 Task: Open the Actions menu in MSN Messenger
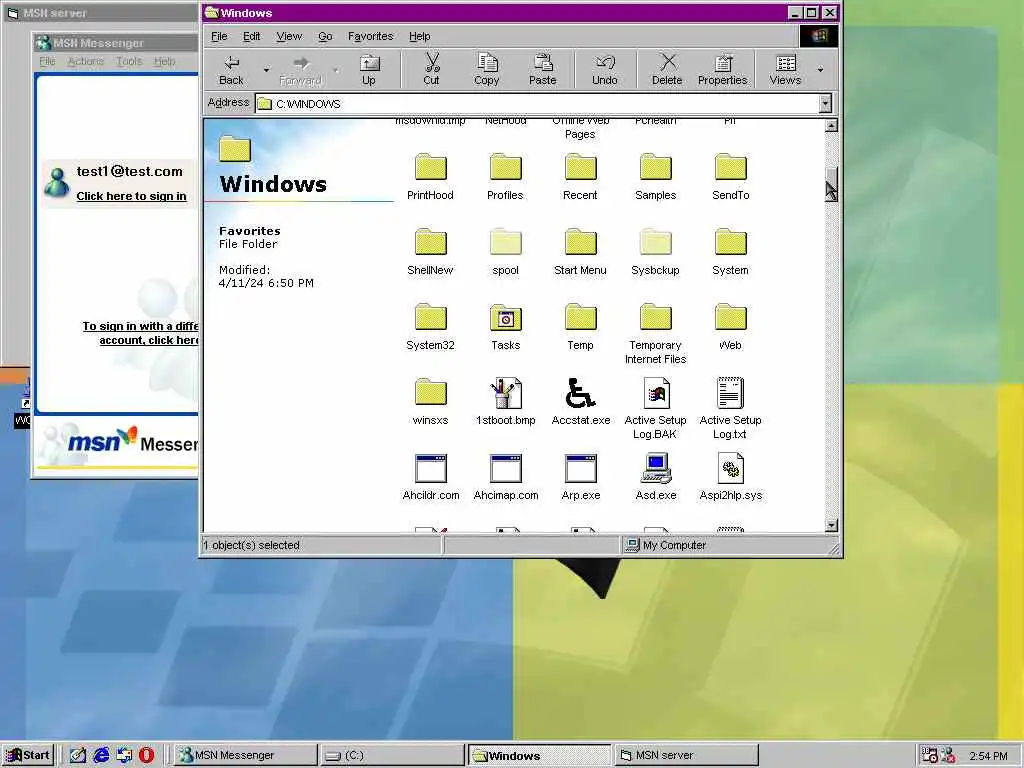pyautogui.click(x=86, y=61)
